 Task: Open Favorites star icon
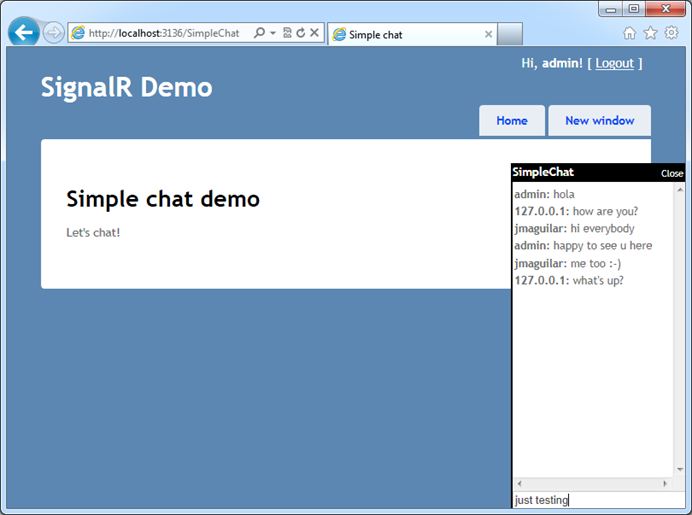[650, 33]
